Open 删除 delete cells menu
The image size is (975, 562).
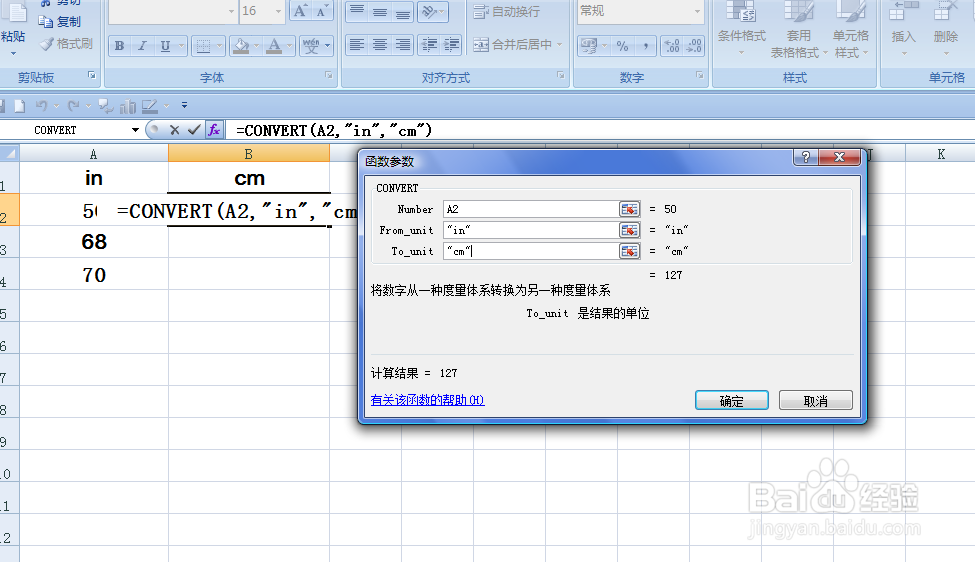[946, 28]
